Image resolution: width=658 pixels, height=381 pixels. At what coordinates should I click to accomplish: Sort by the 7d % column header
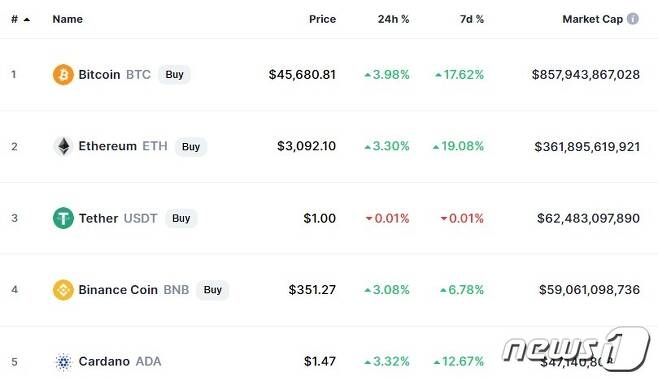click(x=472, y=19)
